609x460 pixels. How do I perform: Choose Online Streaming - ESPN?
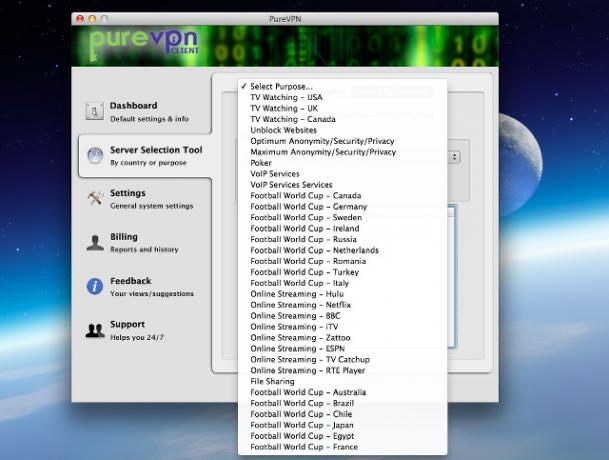click(343, 348)
